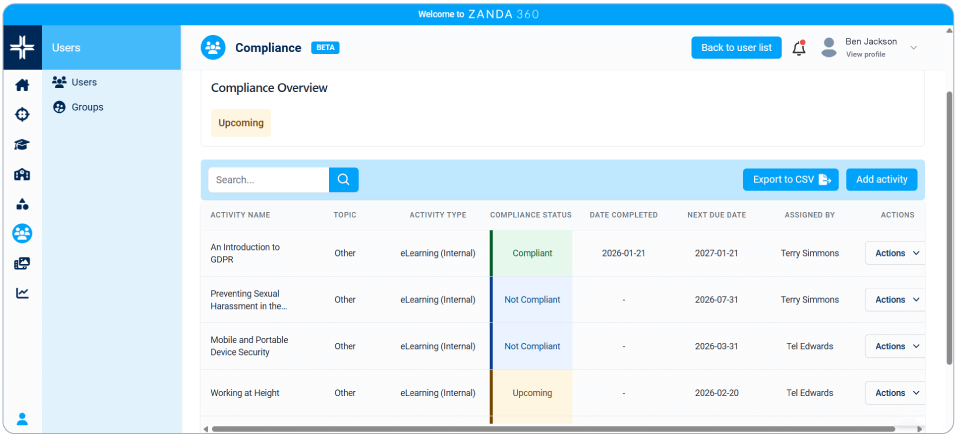This screenshot has height=437, width=957.
Task: Click the home icon in left sidebar
Action: pyautogui.click(x=22, y=85)
